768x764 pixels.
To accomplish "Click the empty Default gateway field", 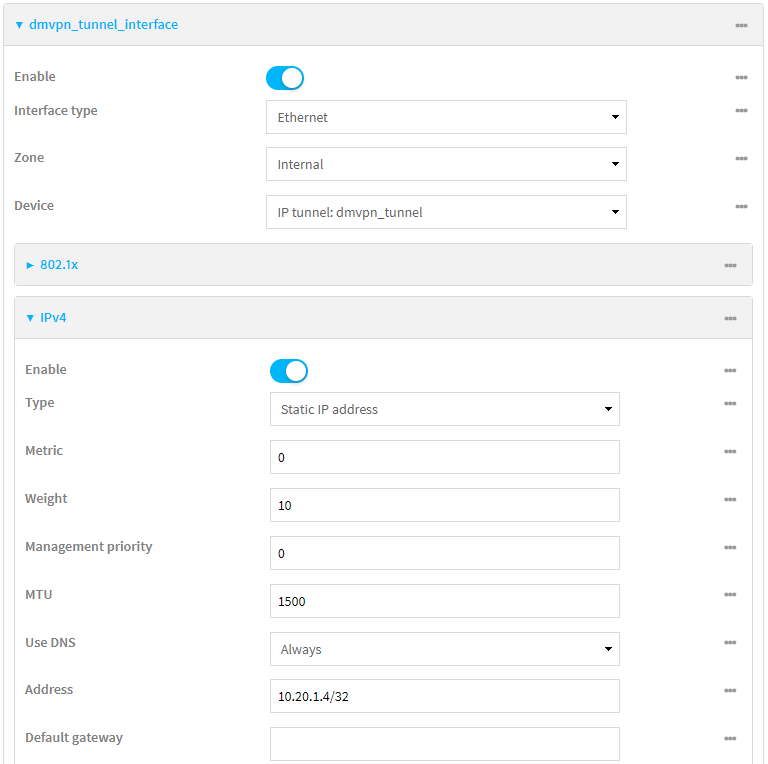I will click(x=444, y=744).
